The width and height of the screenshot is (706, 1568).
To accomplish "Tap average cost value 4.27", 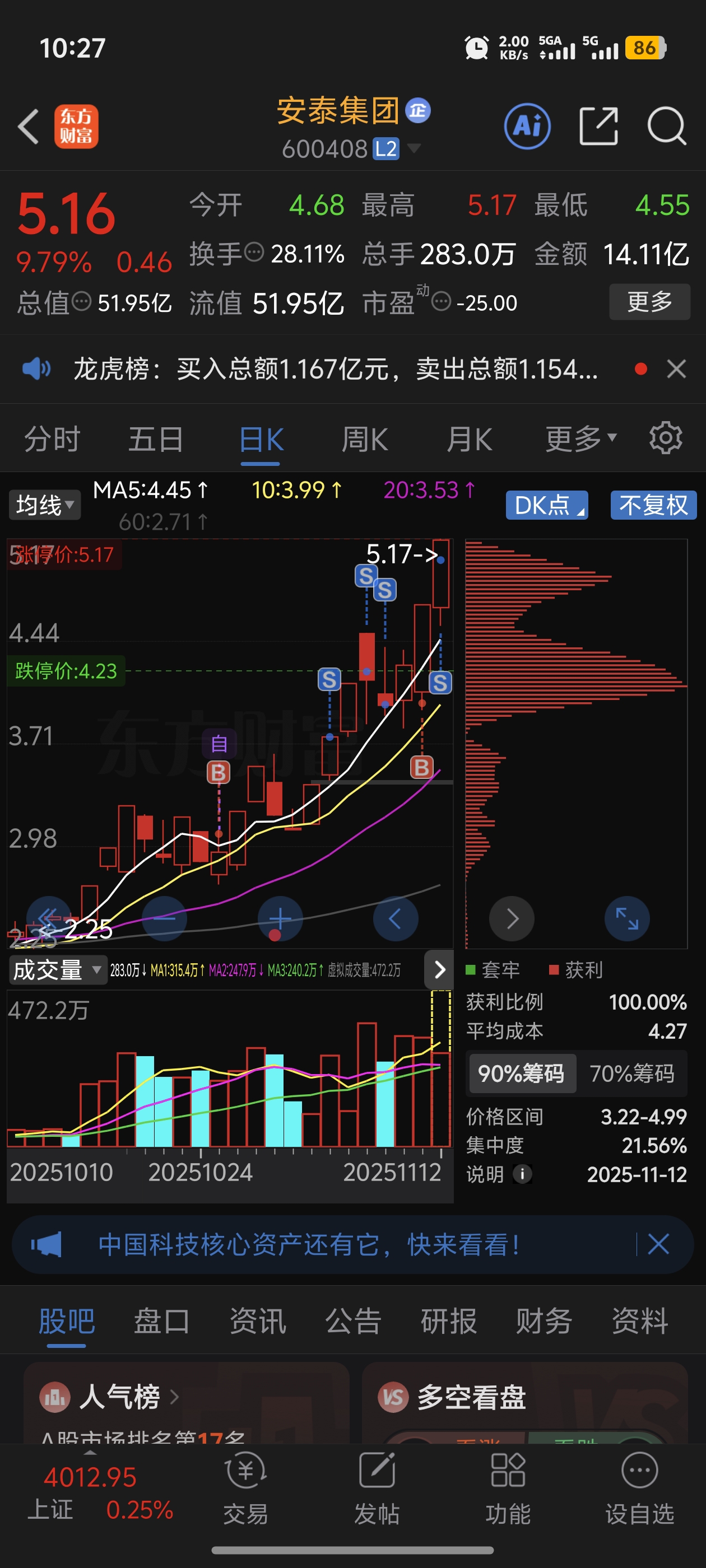I will pyautogui.click(x=667, y=1031).
